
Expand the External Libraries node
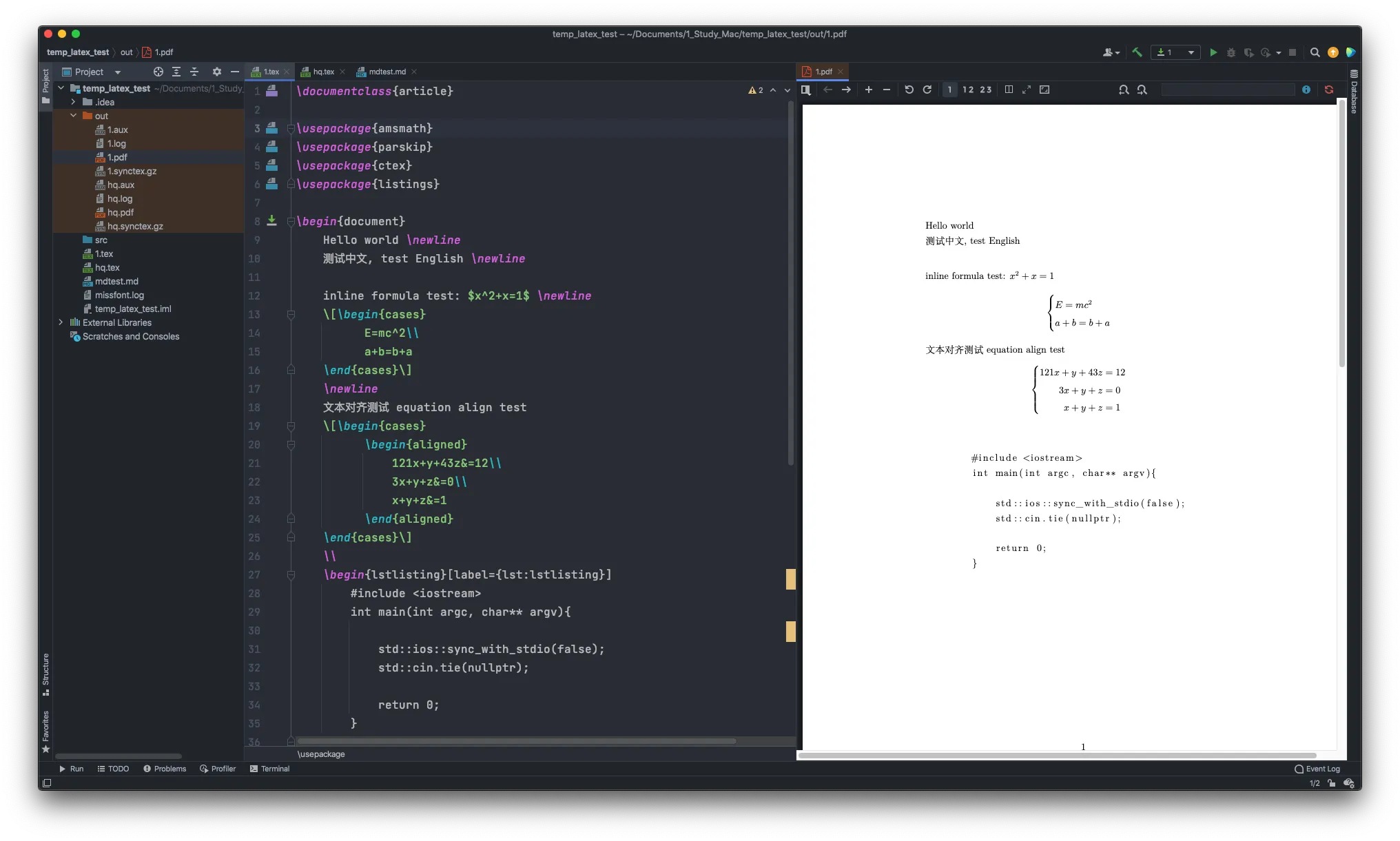tap(61, 322)
